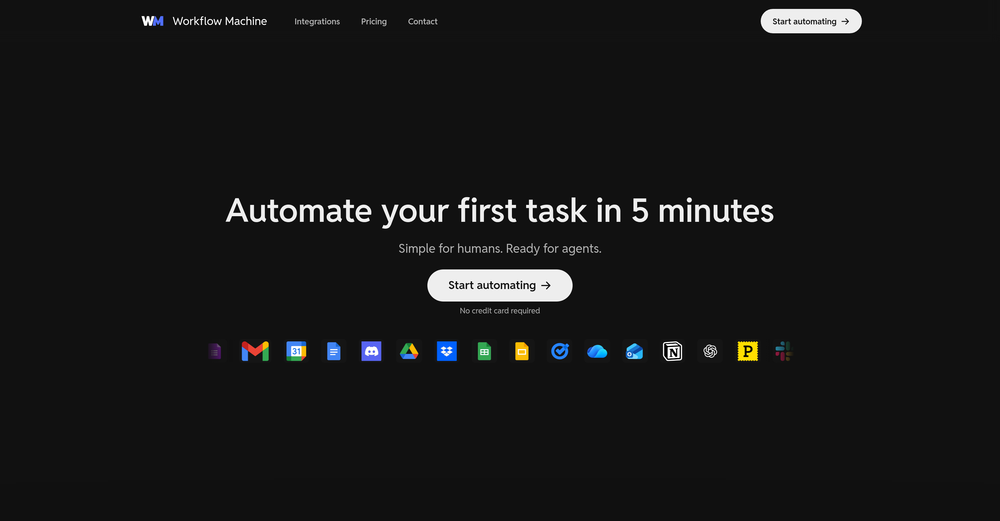Open the OneDrive cloud icon
The width and height of the screenshot is (1000, 521).
point(597,351)
